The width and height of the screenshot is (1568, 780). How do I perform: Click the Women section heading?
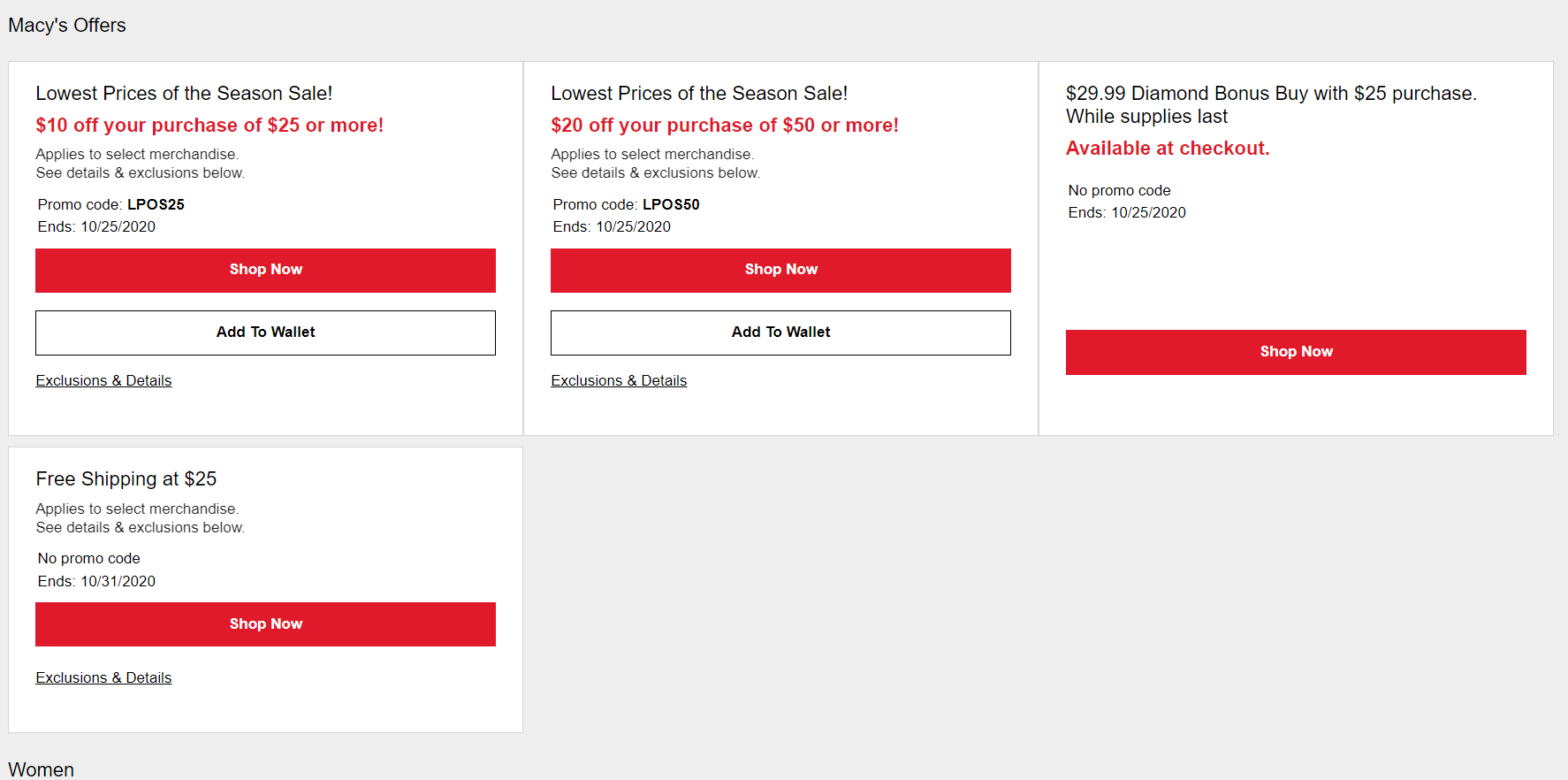point(42,769)
